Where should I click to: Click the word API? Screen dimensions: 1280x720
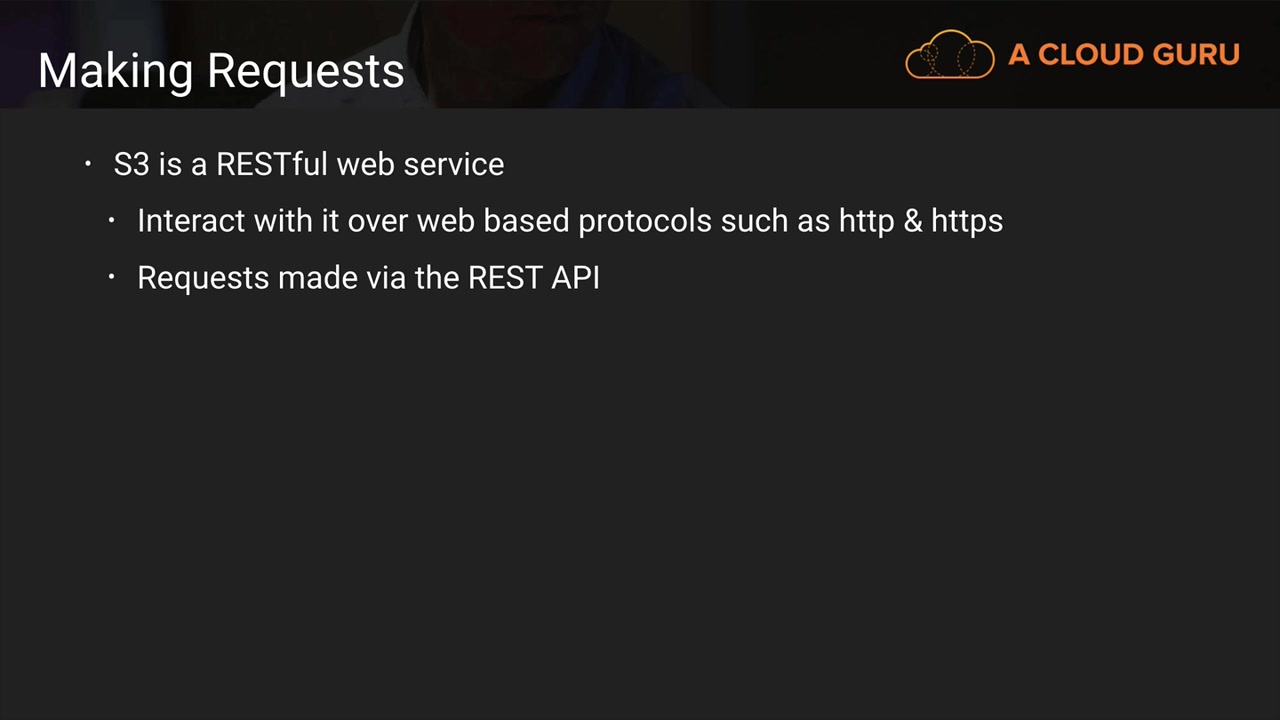[576, 278]
